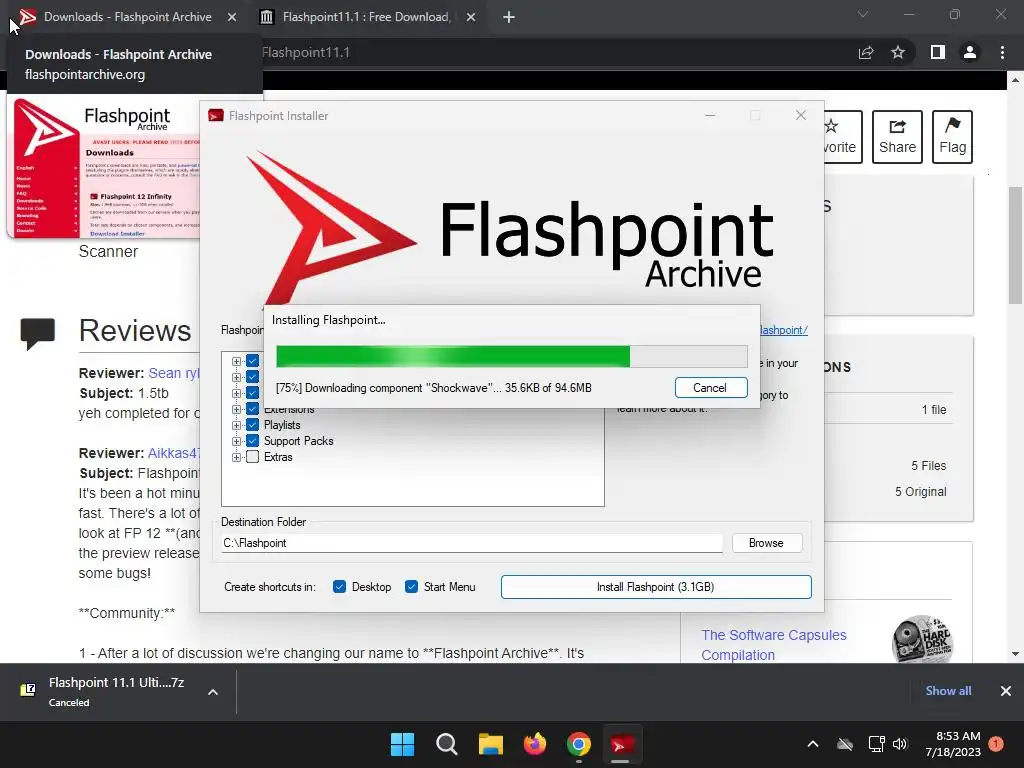Image resolution: width=1024 pixels, height=768 pixels.
Task: Open File Explorer from taskbar
Action: pyautogui.click(x=490, y=744)
